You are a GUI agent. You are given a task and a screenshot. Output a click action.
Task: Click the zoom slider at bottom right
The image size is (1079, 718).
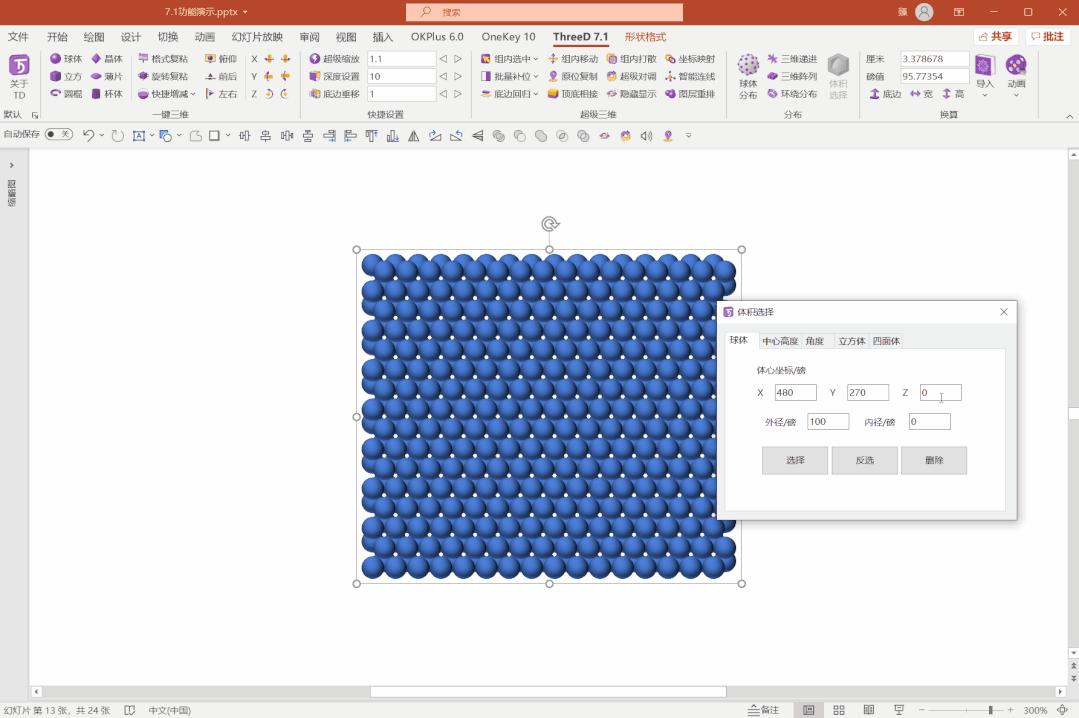tap(989, 708)
